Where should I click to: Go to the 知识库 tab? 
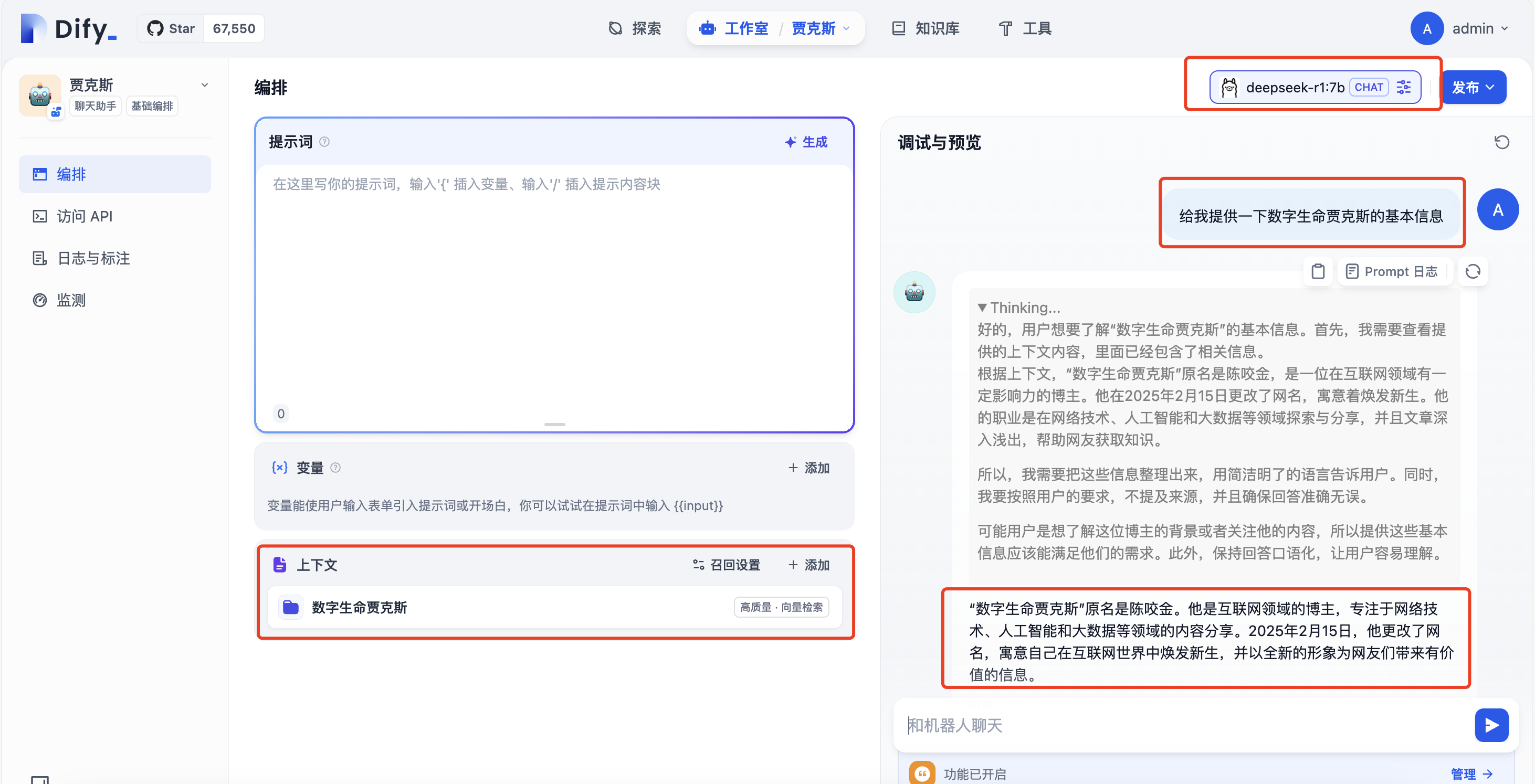926,28
